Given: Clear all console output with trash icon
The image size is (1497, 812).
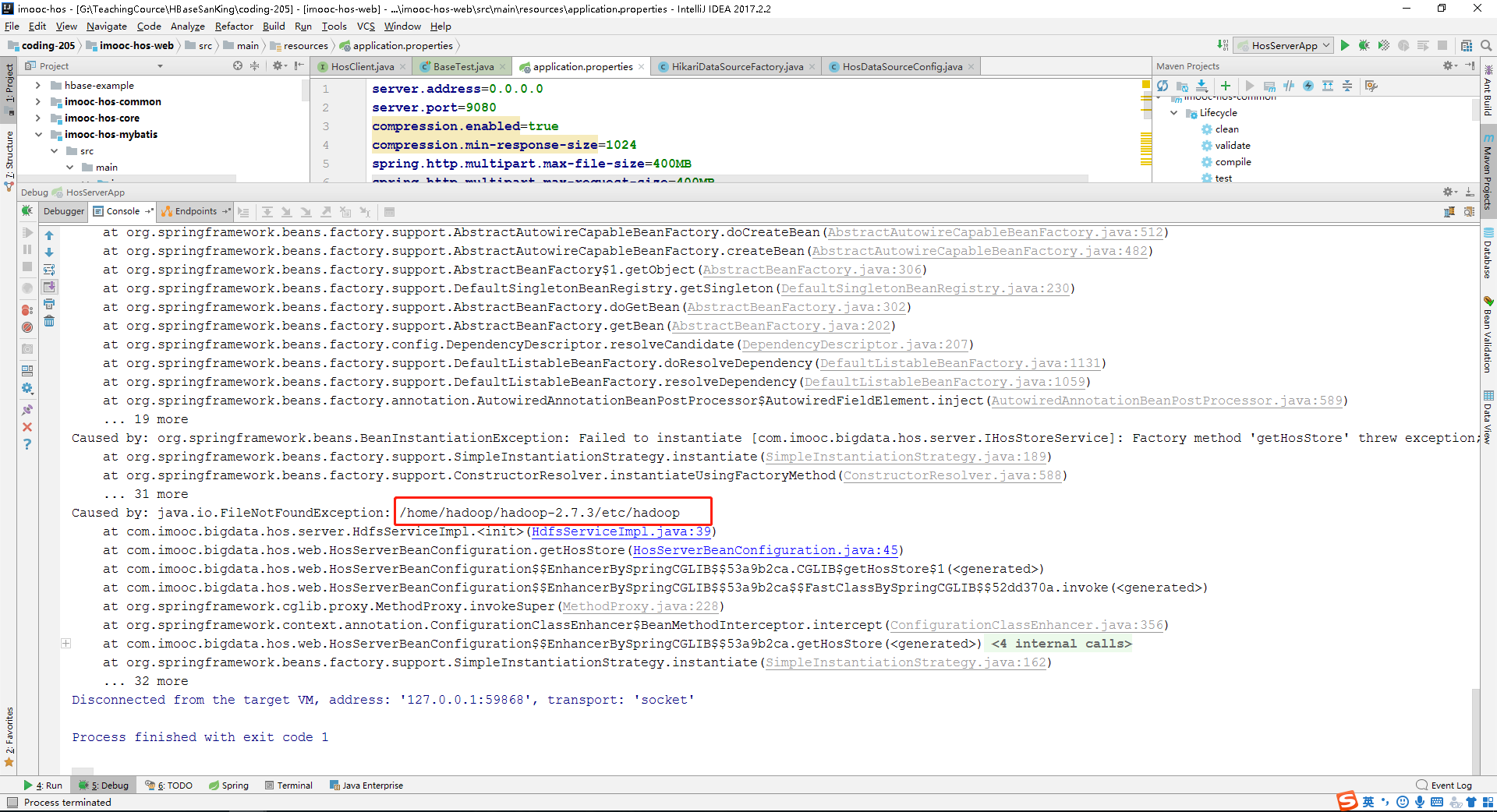Looking at the screenshot, I should (x=49, y=321).
